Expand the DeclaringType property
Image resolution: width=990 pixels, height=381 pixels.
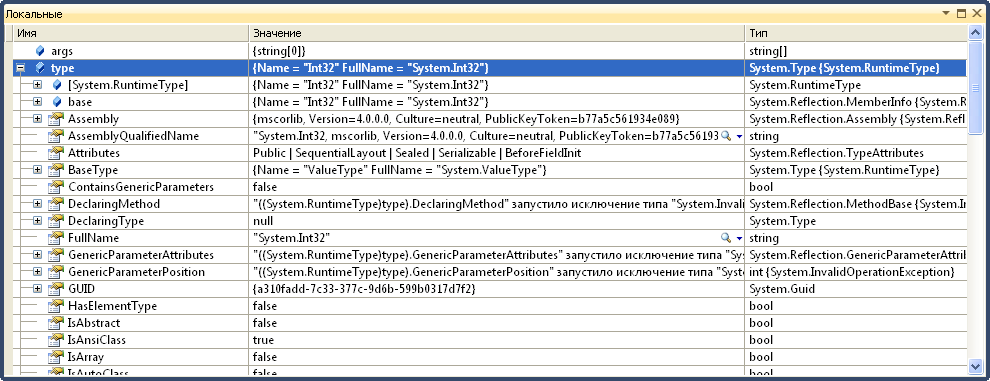(x=37, y=221)
